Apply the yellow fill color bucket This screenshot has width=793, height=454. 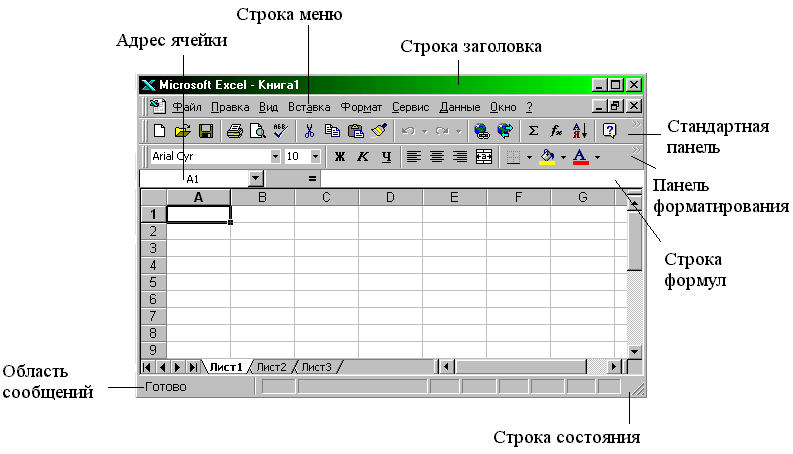point(547,157)
